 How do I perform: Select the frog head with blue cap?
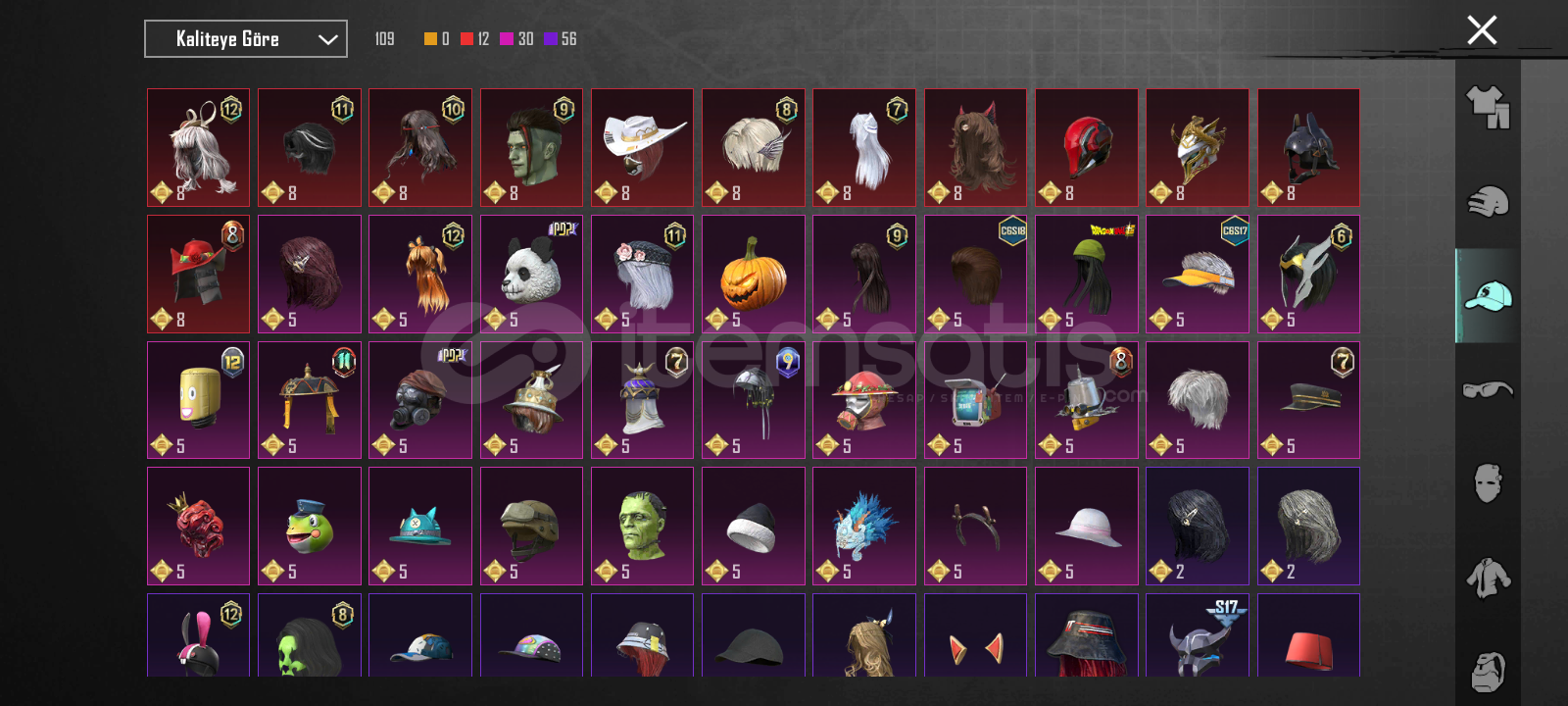click(x=310, y=526)
